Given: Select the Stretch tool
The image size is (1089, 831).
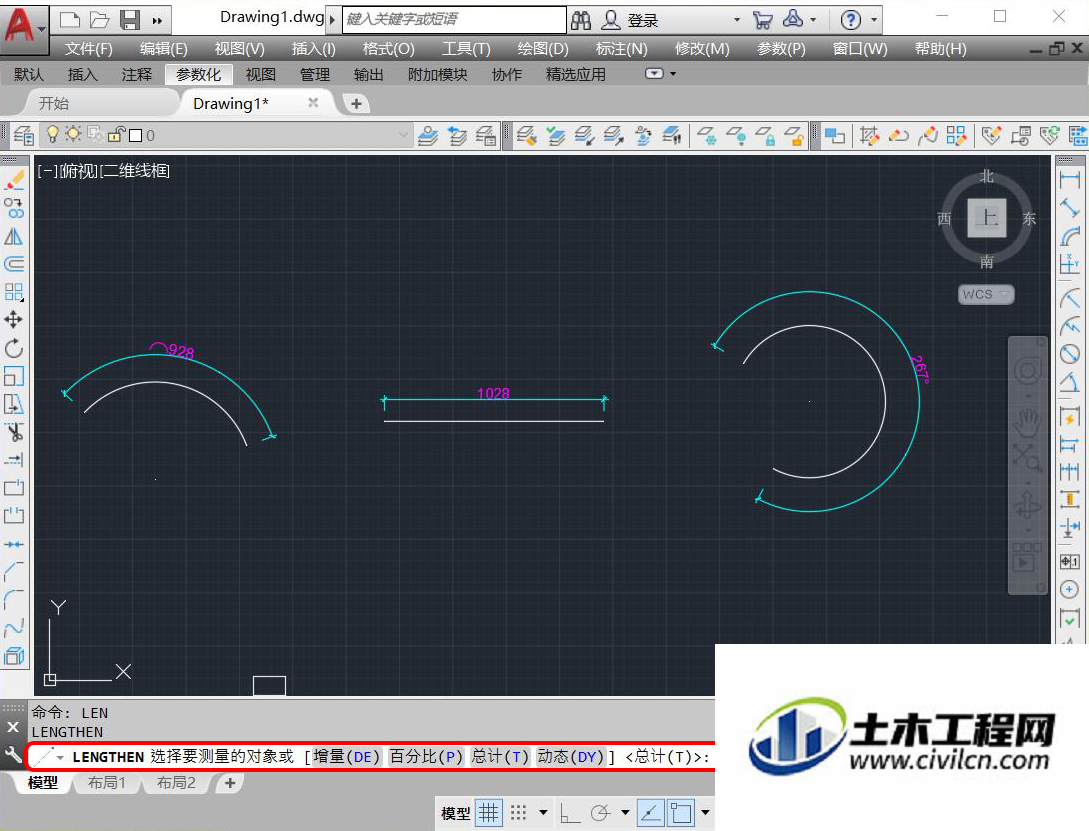Looking at the screenshot, I should (x=14, y=404).
